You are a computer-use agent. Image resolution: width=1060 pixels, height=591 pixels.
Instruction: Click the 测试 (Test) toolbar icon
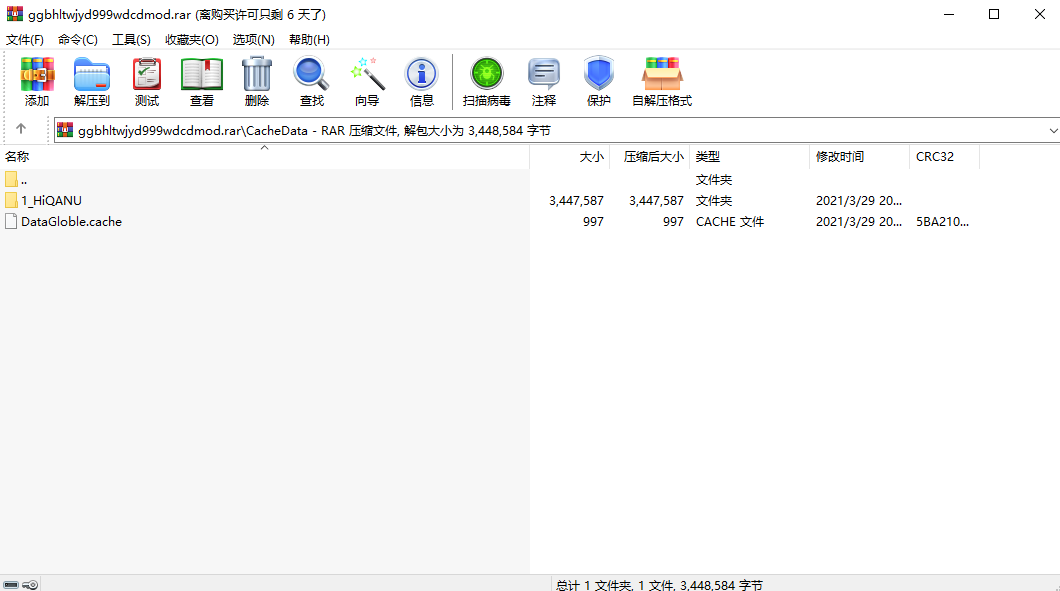[x=147, y=74]
